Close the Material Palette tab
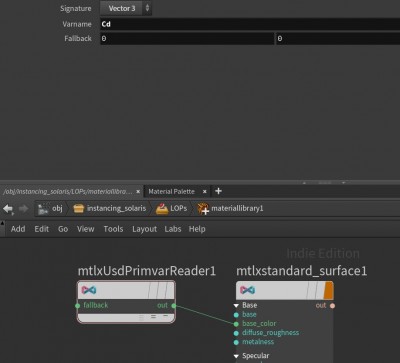This screenshot has height=363, width=400. click(205, 191)
